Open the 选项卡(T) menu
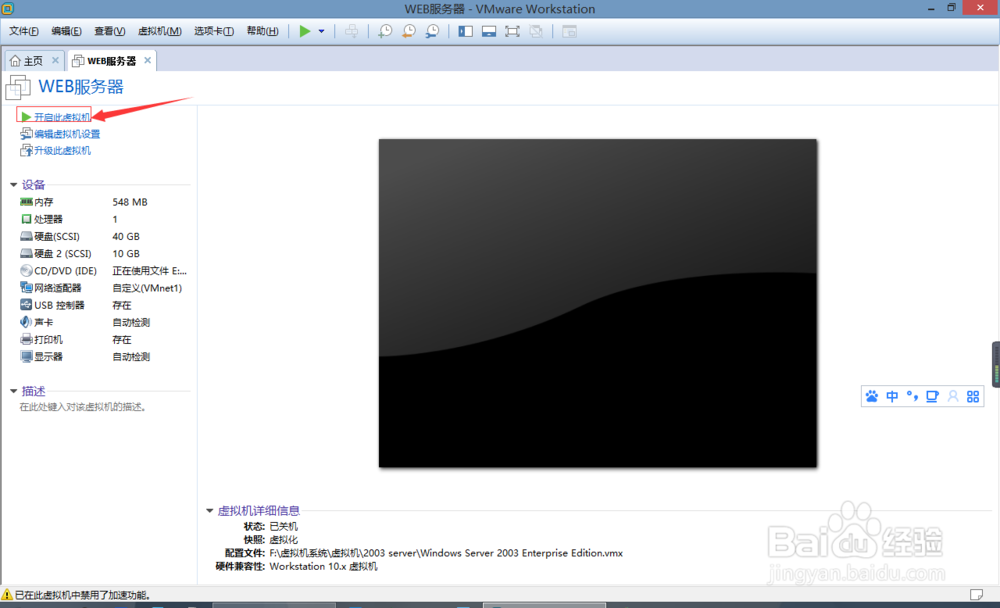 pyautogui.click(x=214, y=31)
